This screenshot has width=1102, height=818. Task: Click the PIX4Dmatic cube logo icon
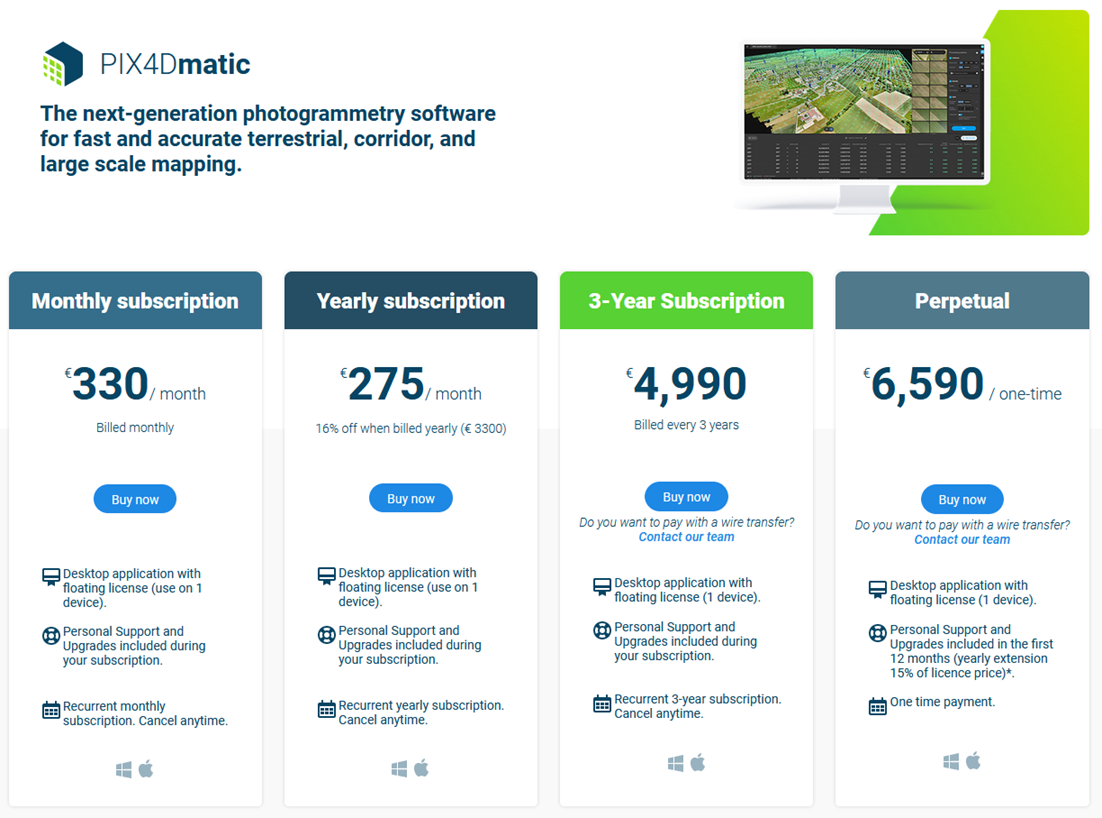click(63, 64)
